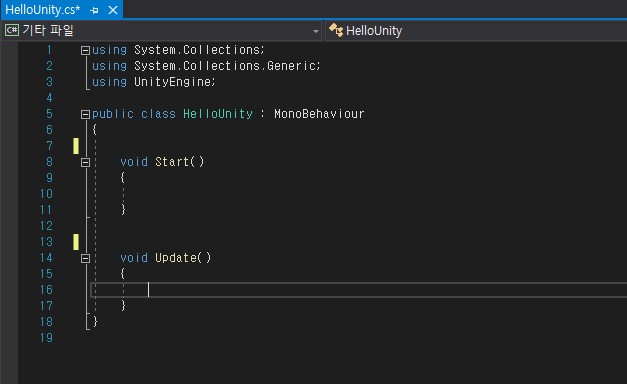This screenshot has height=384, width=627.
Task: Click the closing brace on line 17
Action: tap(123, 306)
